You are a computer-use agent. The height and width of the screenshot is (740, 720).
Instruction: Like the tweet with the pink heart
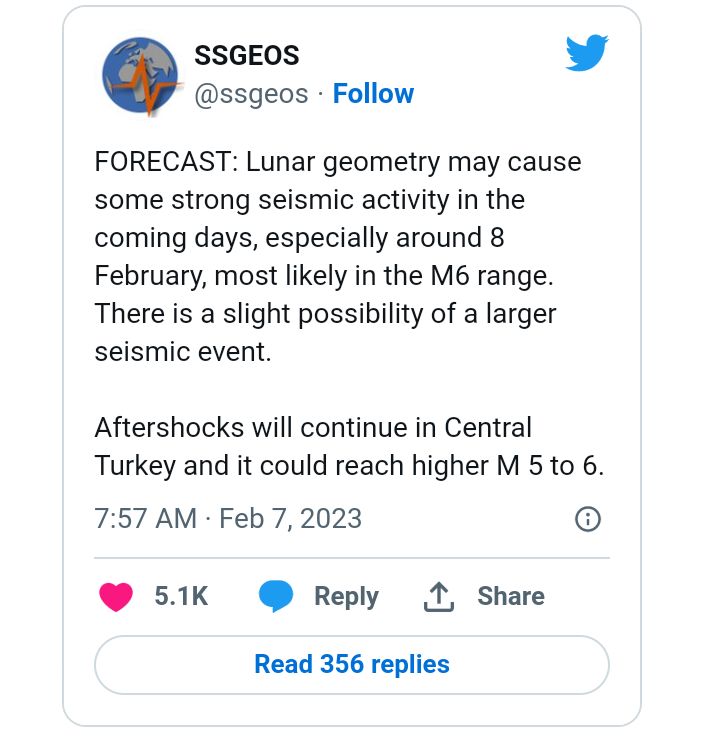coord(116,597)
